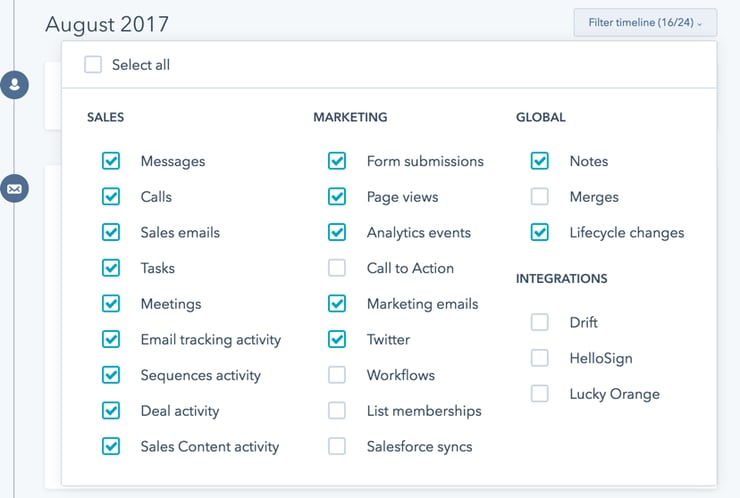The image size is (740, 498).
Task: Enable the Drift integration filter
Action: pos(540,322)
